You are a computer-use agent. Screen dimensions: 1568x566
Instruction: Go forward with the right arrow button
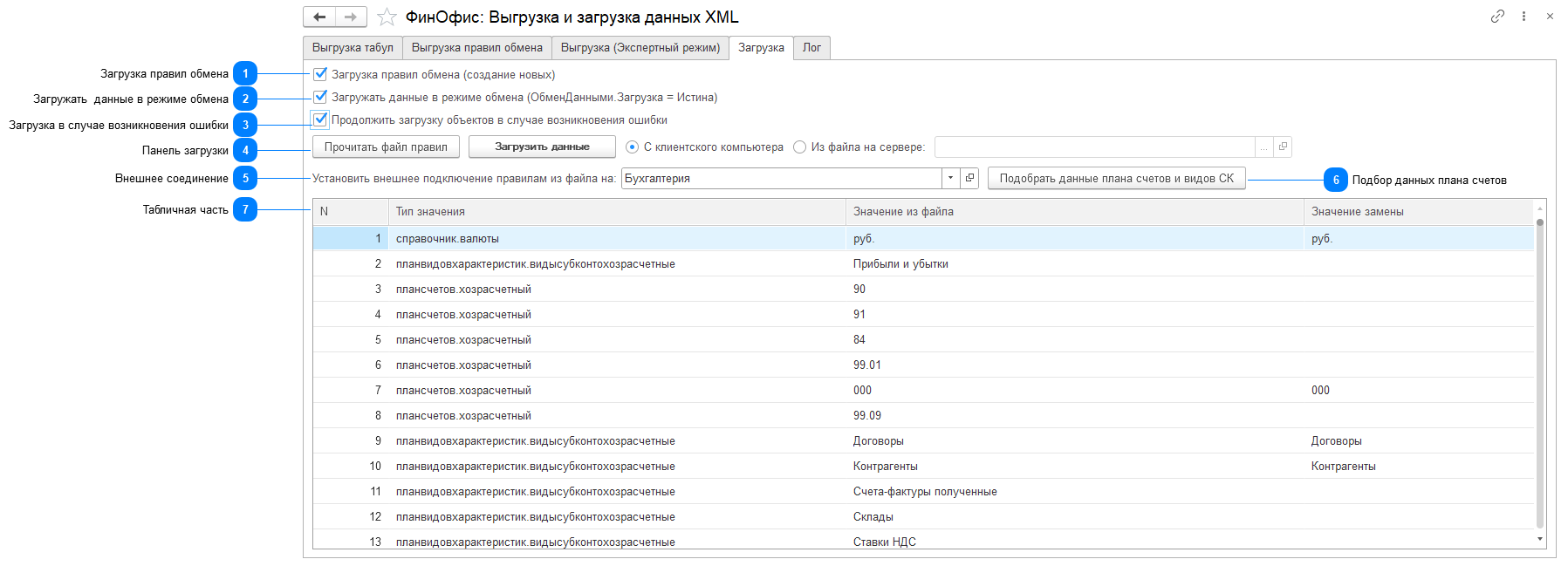tap(351, 17)
